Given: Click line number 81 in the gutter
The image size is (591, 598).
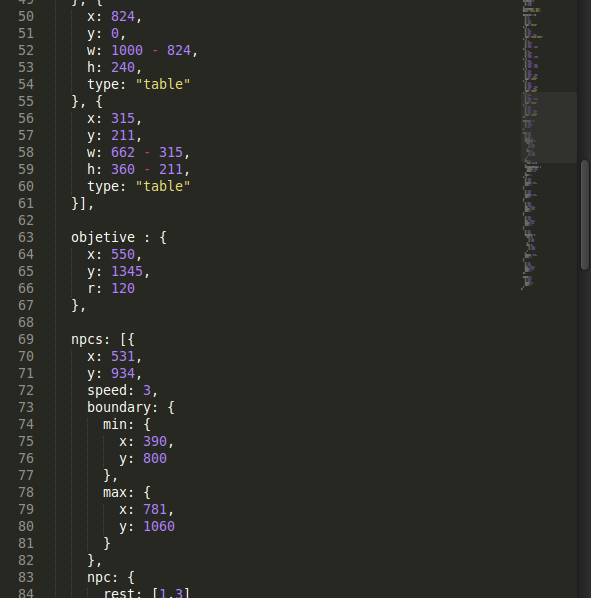Looking at the screenshot, I should coord(26,543).
